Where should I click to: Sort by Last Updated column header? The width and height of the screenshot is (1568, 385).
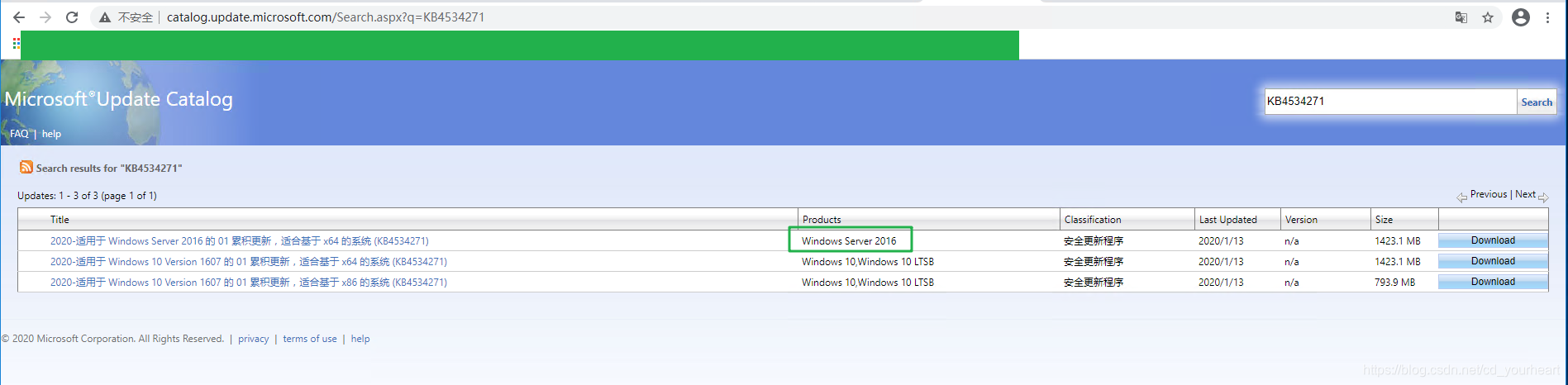coord(1227,220)
